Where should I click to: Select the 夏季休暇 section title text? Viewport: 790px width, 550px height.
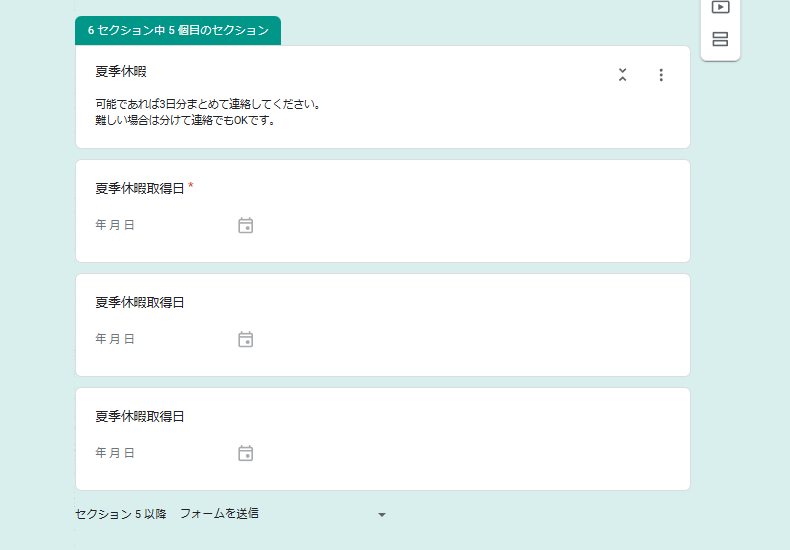(121, 72)
